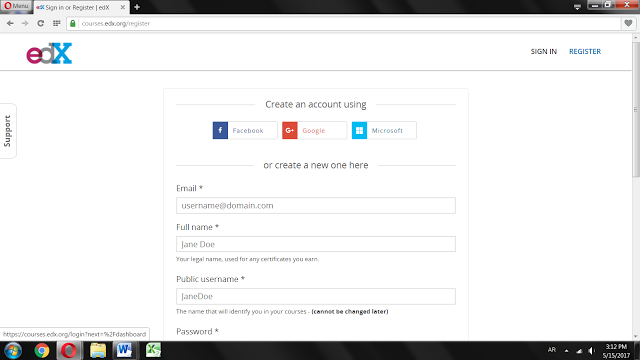Click the 'cannot be changed later' note
The height and width of the screenshot is (360, 640).
click(x=350, y=311)
